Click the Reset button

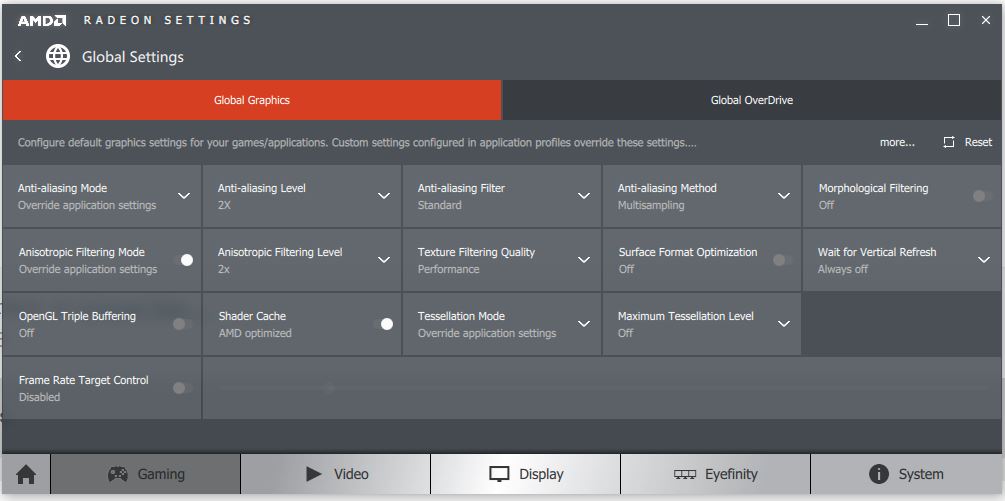[967, 142]
